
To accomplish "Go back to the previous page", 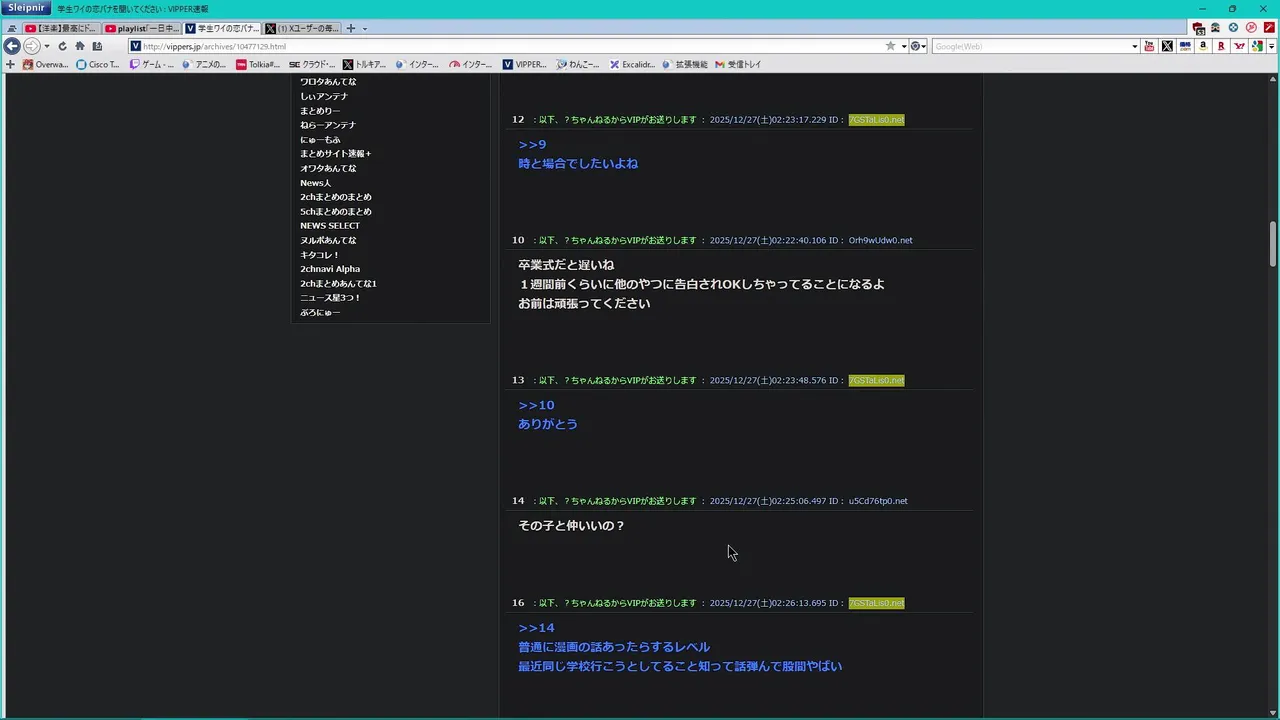I will coord(12,46).
